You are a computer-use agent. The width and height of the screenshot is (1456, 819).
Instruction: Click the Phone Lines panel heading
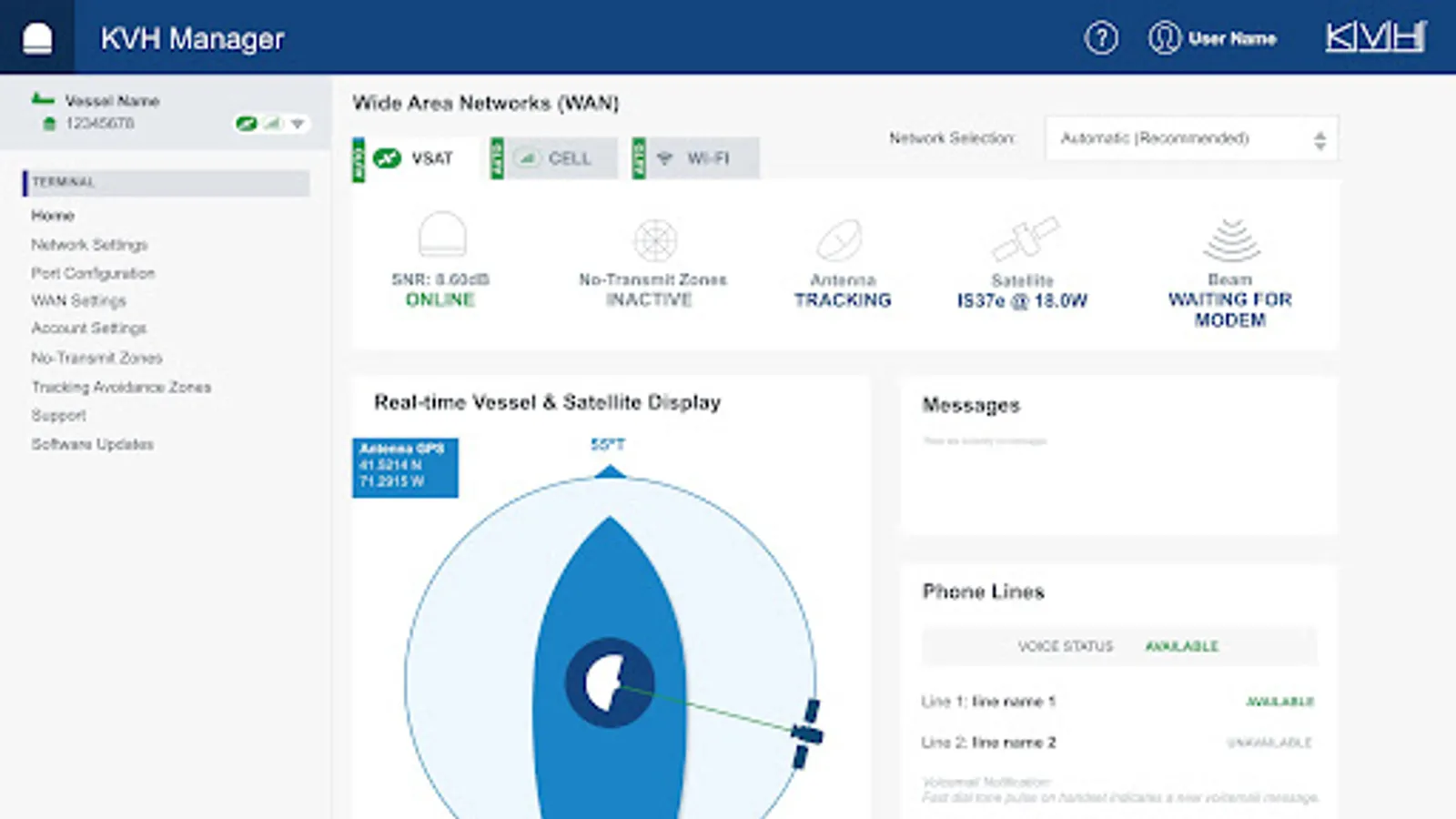tap(984, 591)
